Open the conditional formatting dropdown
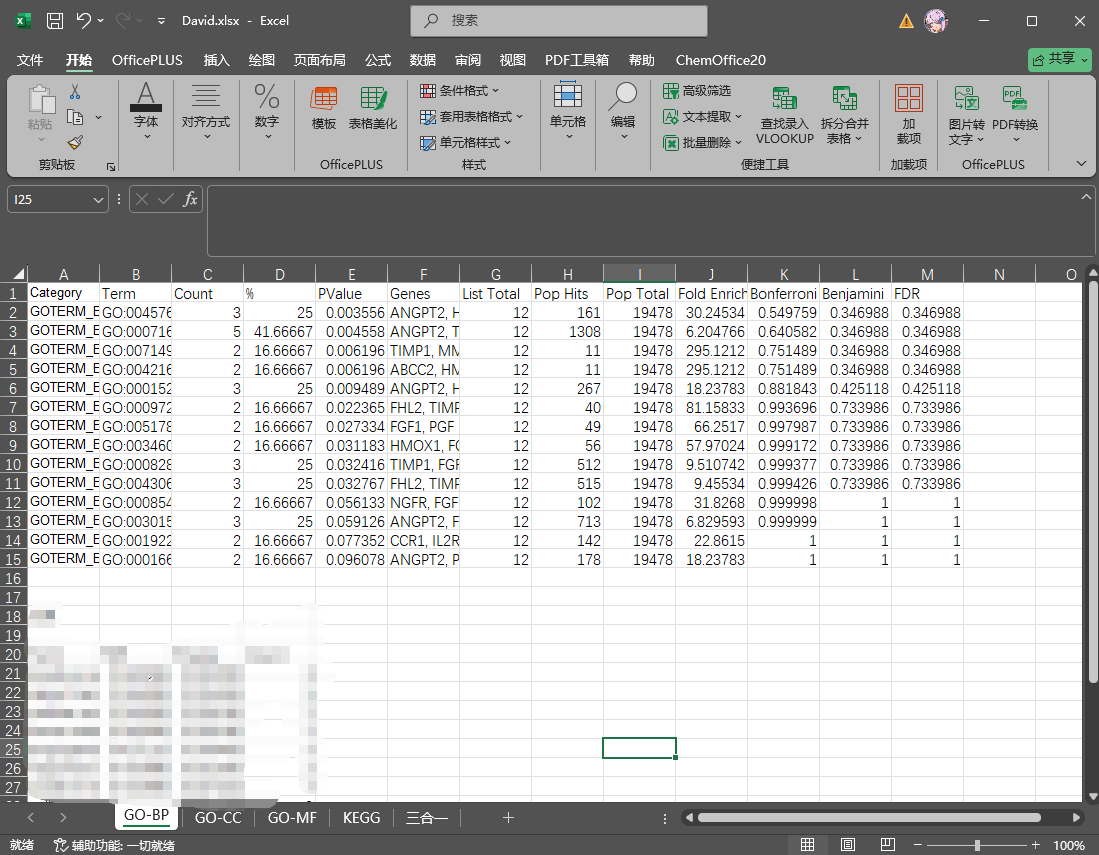The width and height of the screenshot is (1099, 855). point(472,91)
